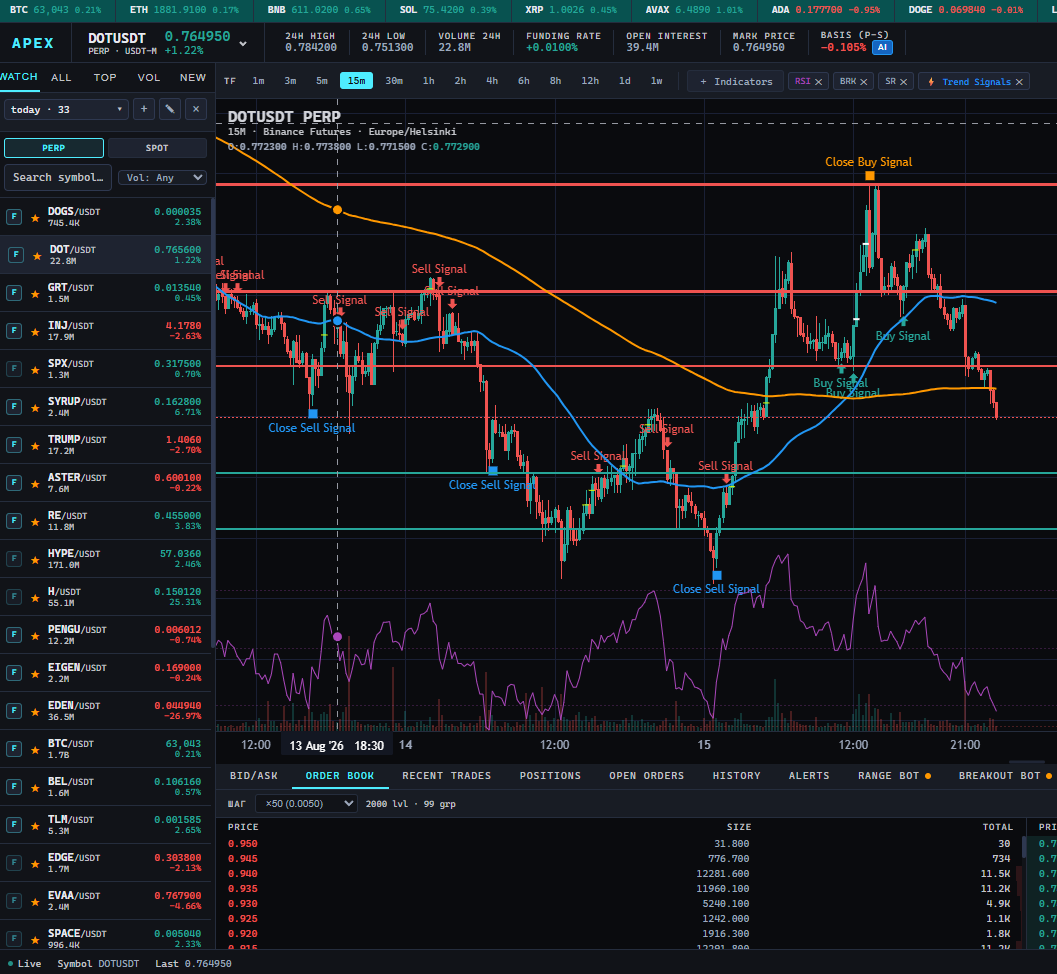Switch to the TOP symbols tab
Viewport: 1057px width, 974px height.
pyautogui.click(x=104, y=78)
